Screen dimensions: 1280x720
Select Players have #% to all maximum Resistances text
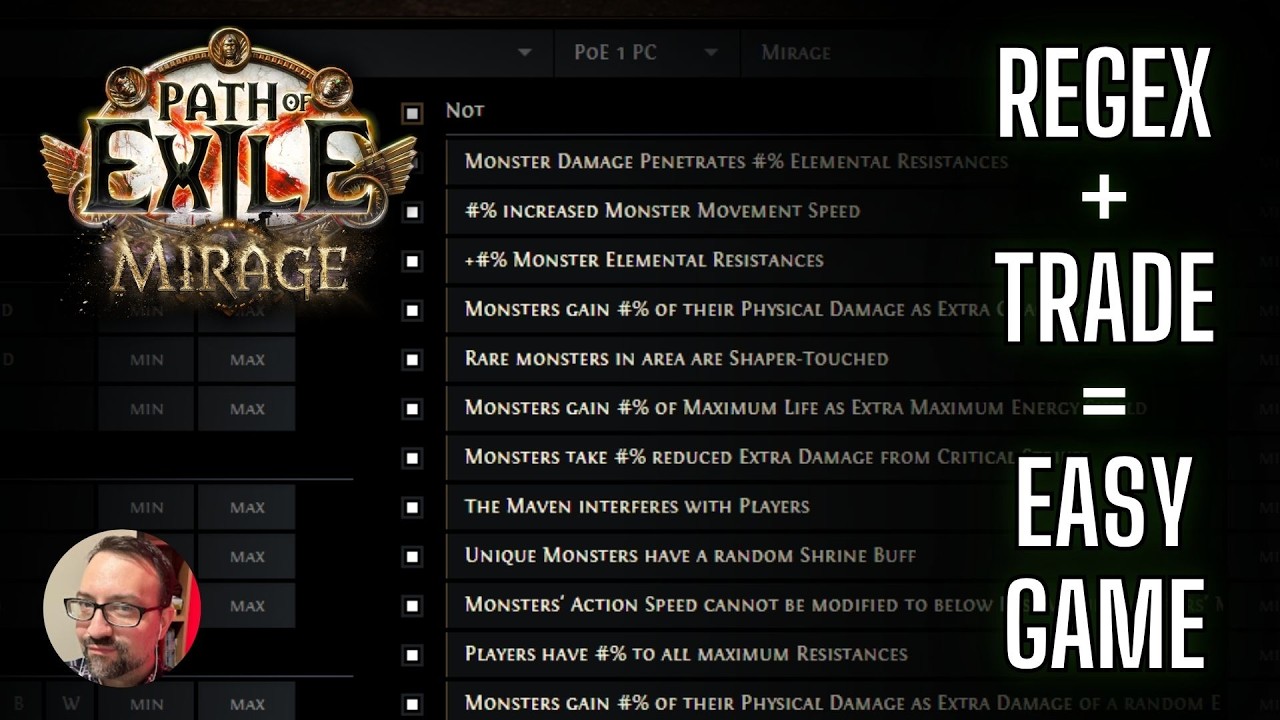686,654
